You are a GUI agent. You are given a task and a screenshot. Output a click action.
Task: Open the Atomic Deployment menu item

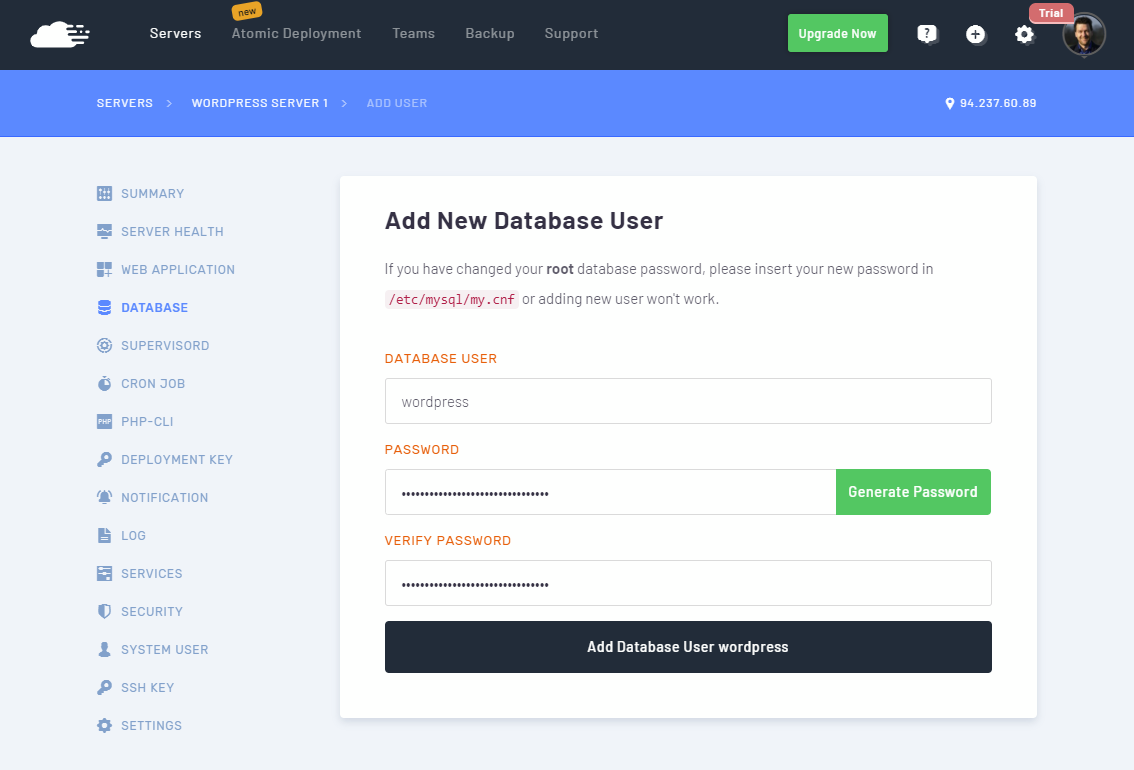[x=296, y=34]
